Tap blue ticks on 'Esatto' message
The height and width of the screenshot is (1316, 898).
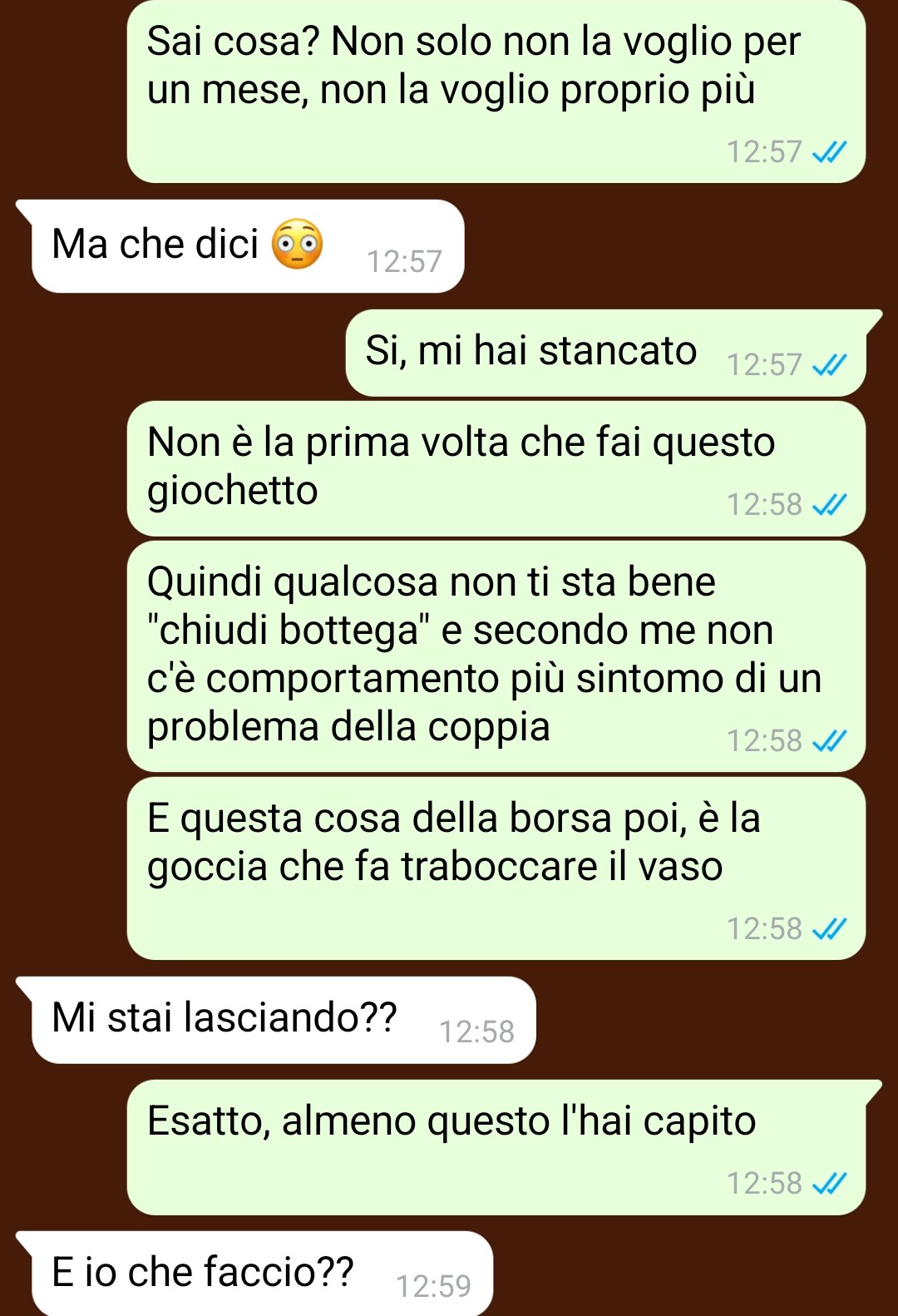[829, 1183]
